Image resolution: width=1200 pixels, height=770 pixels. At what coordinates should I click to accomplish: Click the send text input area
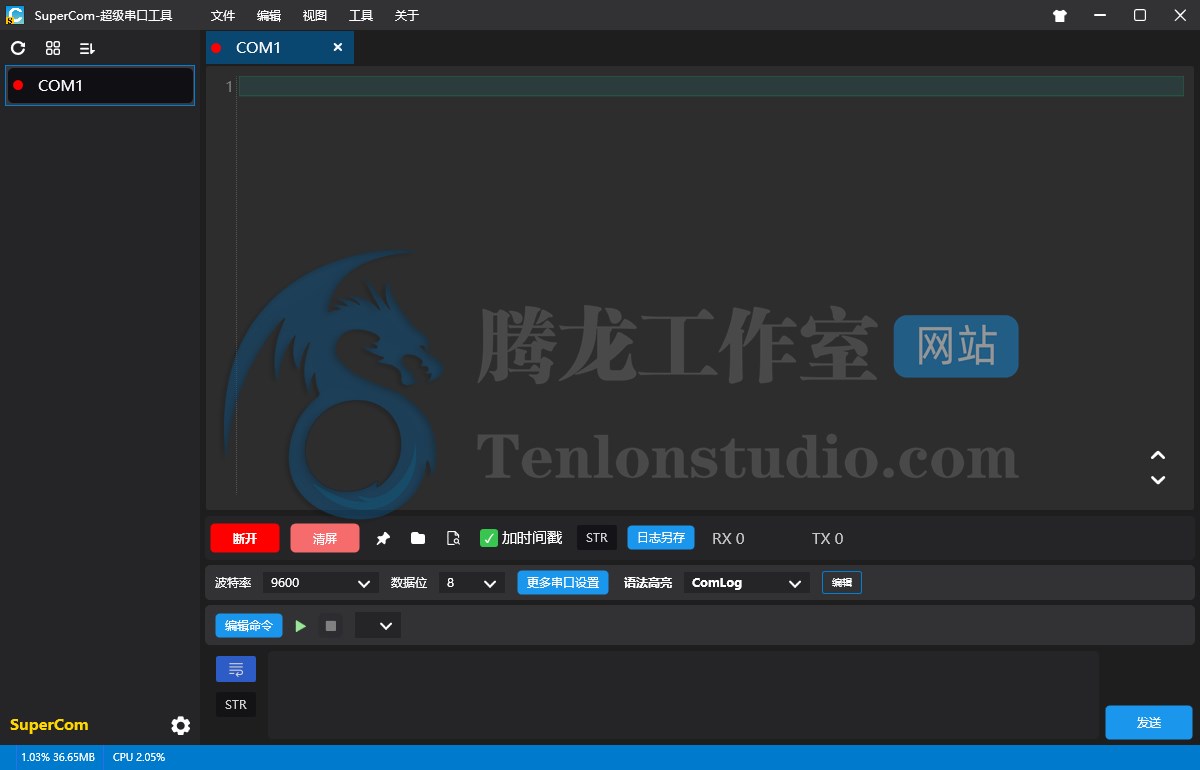coord(683,695)
